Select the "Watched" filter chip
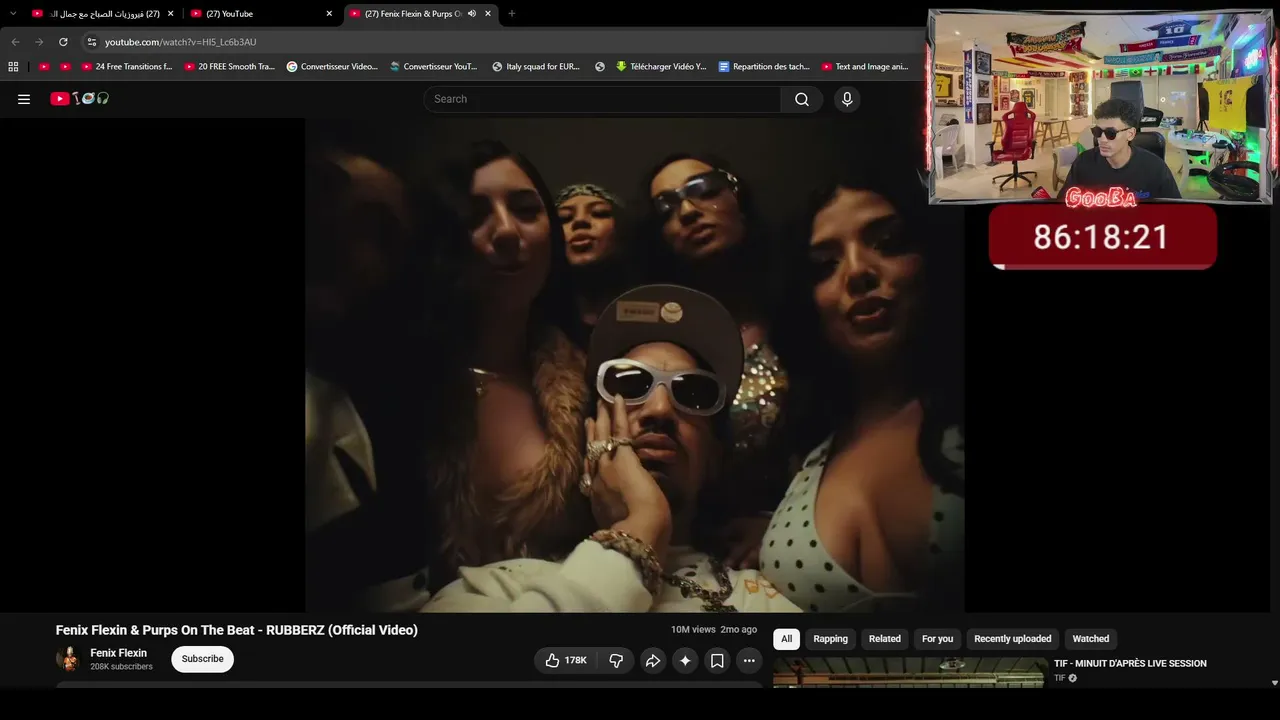Screen dimensions: 1280x720 1090,639
